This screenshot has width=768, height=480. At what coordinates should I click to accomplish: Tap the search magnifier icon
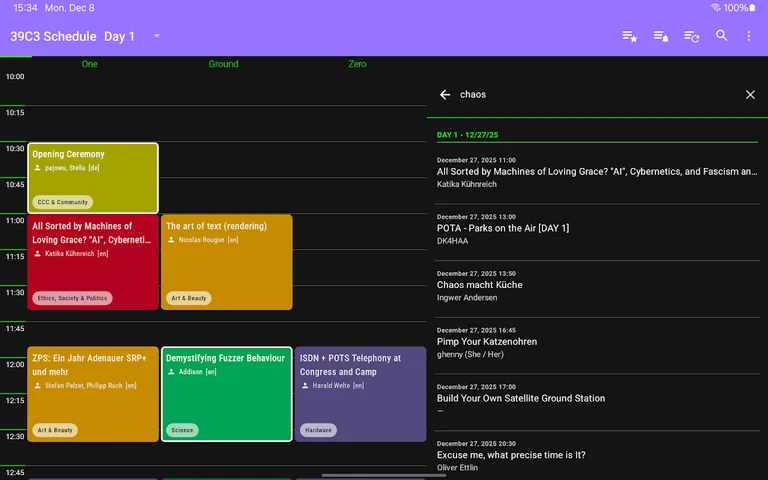(721, 35)
